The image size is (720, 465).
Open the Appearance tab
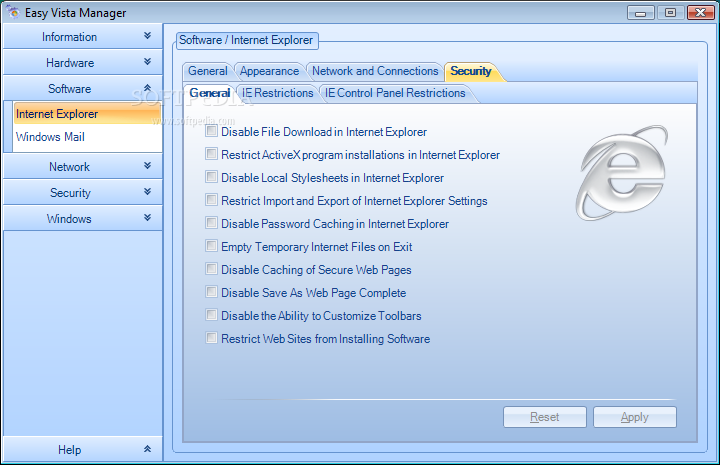point(270,71)
